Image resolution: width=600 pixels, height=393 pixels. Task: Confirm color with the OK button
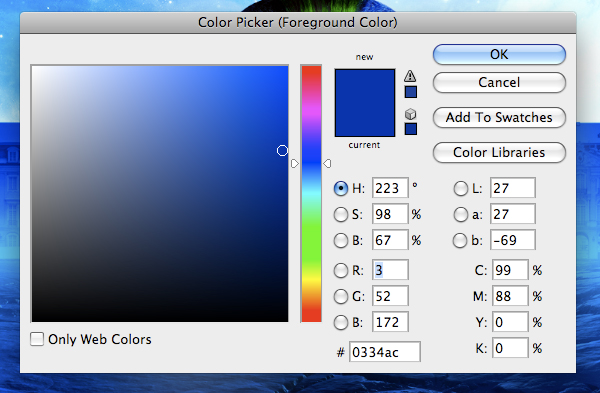pyautogui.click(x=499, y=54)
